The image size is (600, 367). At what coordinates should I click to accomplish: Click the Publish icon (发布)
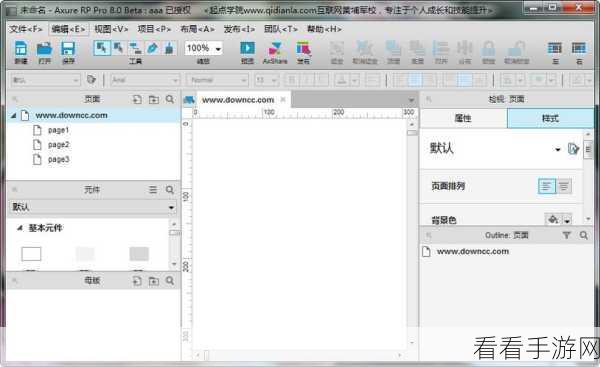tap(303, 49)
